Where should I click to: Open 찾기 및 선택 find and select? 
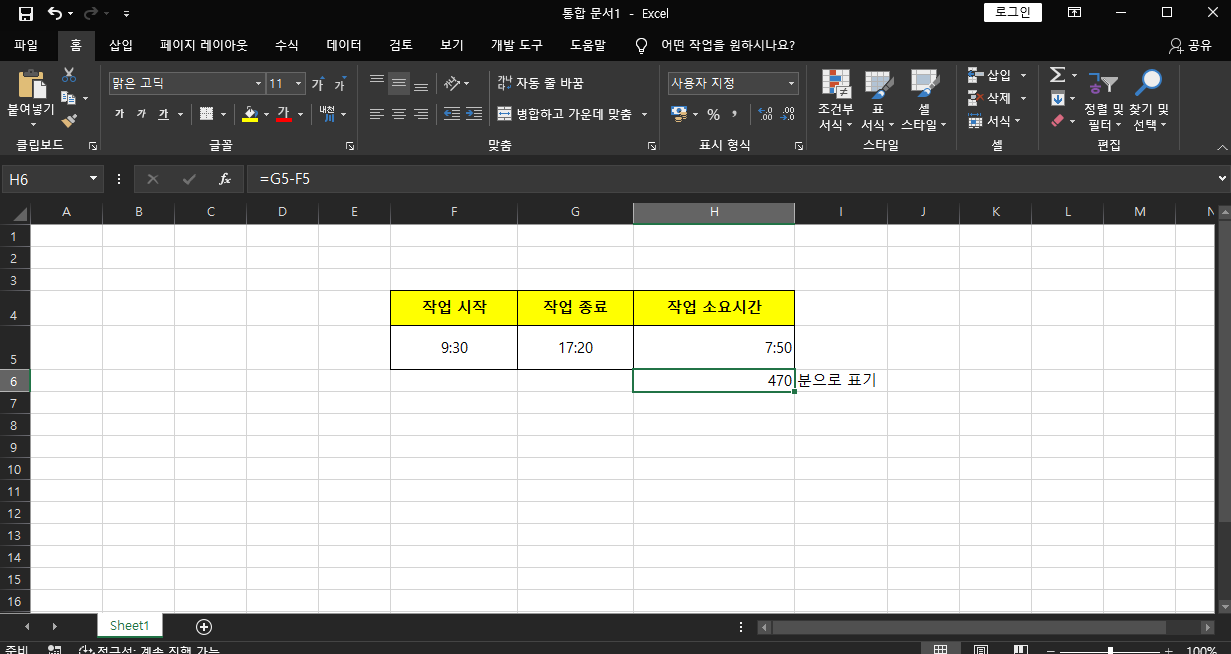point(1149,101)
